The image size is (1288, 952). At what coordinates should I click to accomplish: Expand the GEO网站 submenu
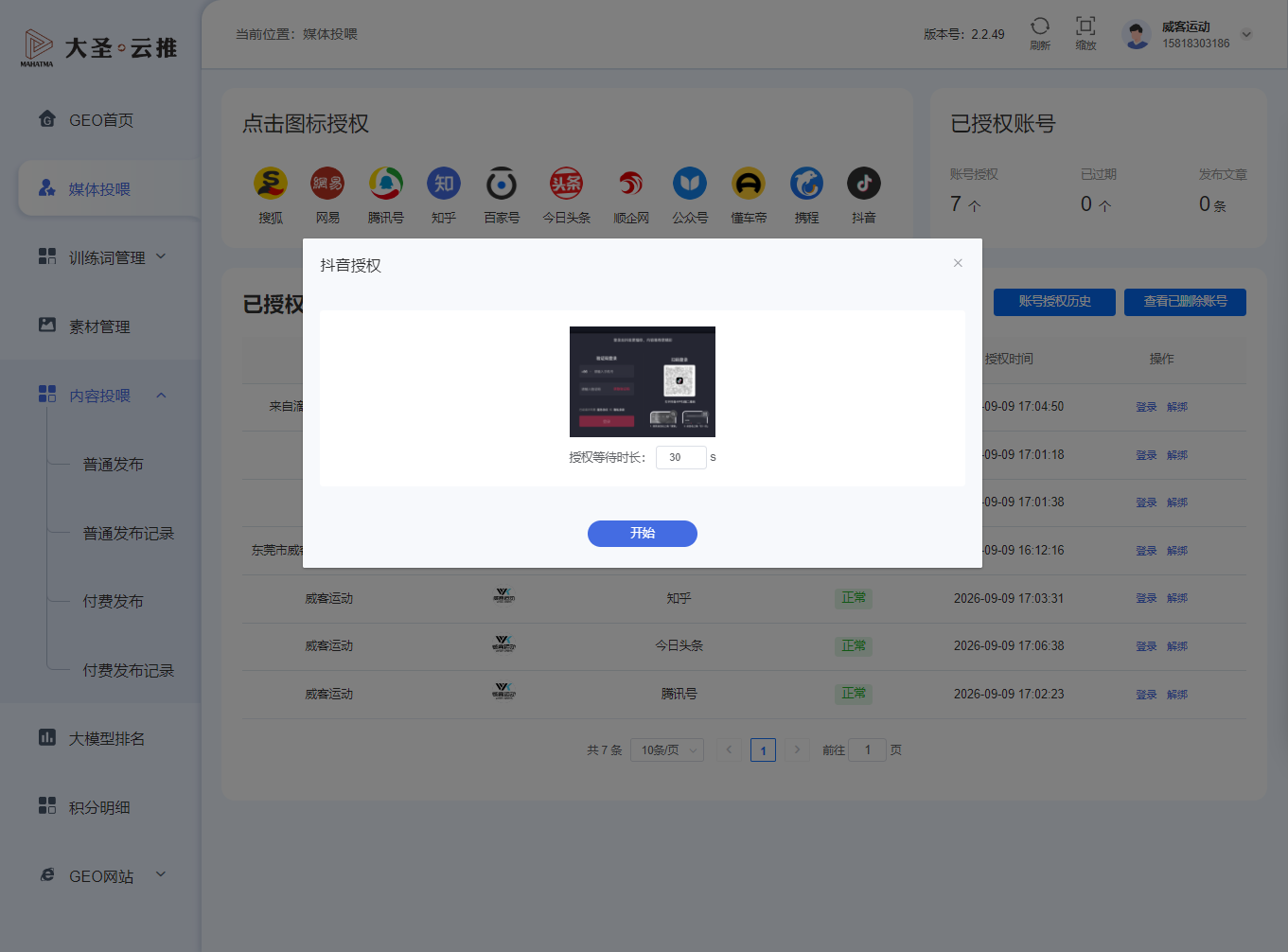tap(161, 874)
